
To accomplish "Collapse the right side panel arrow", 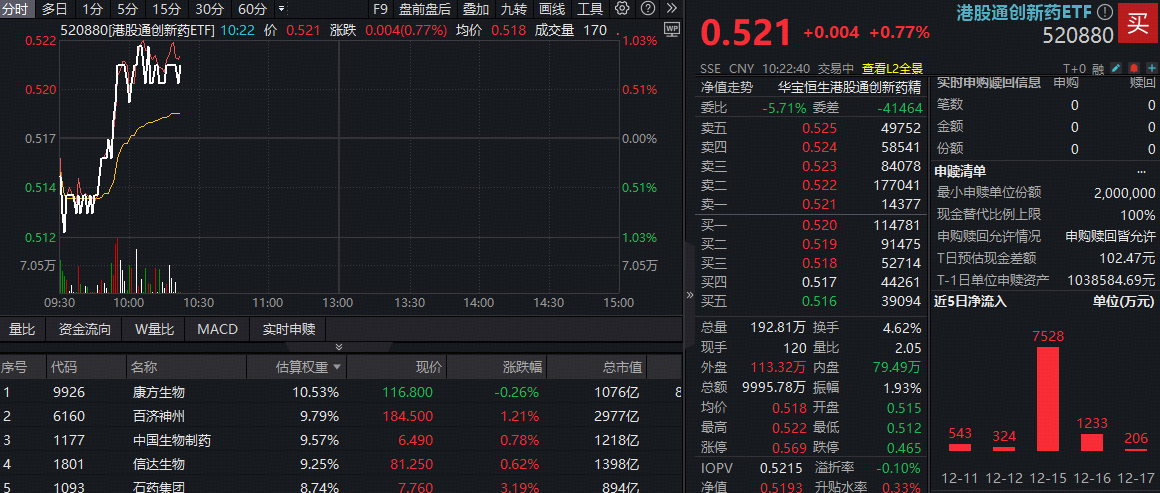I will pyautogui.click(x=688, y=295).
